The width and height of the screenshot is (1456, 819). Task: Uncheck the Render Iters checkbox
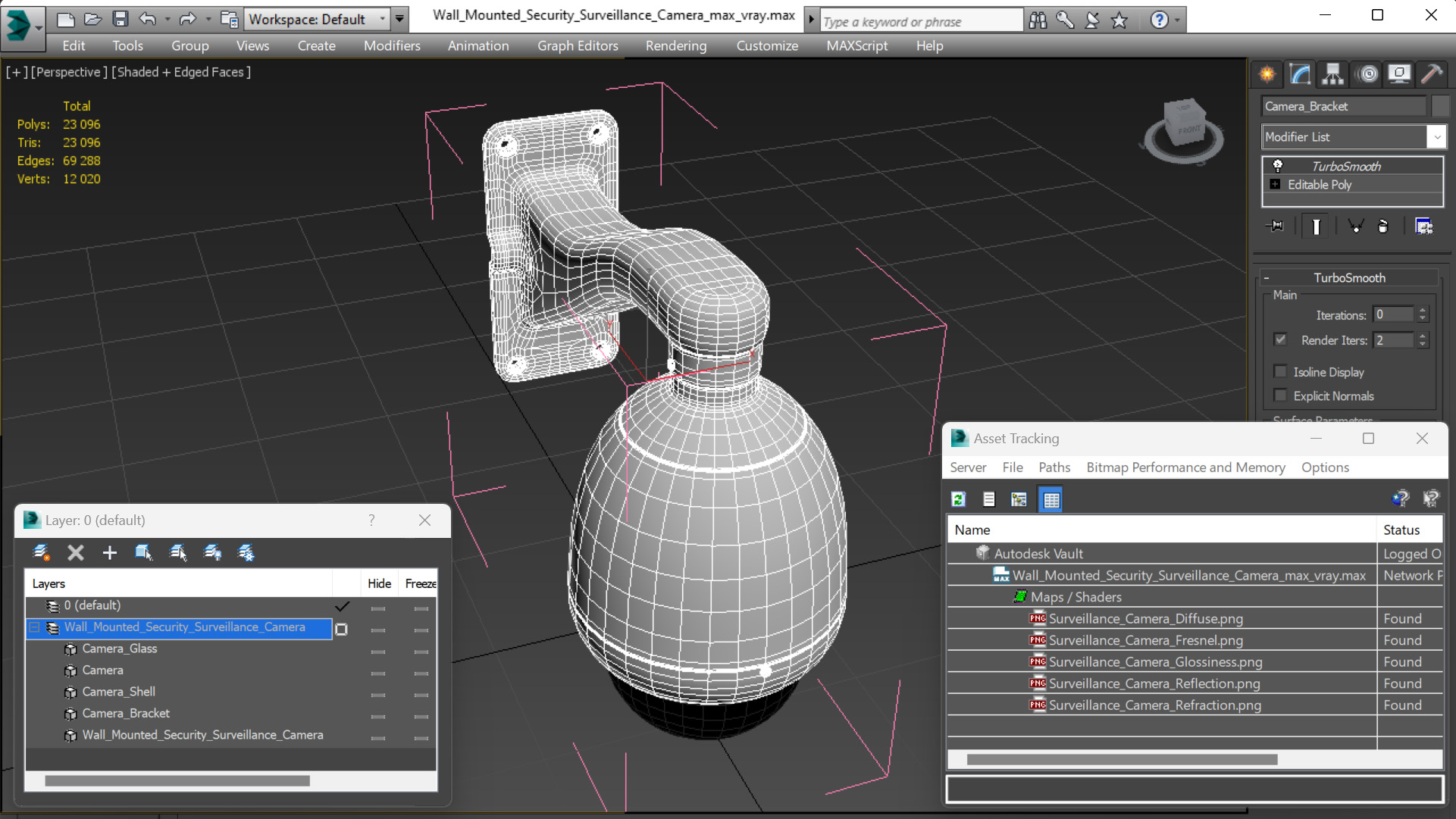(1281, 339)
